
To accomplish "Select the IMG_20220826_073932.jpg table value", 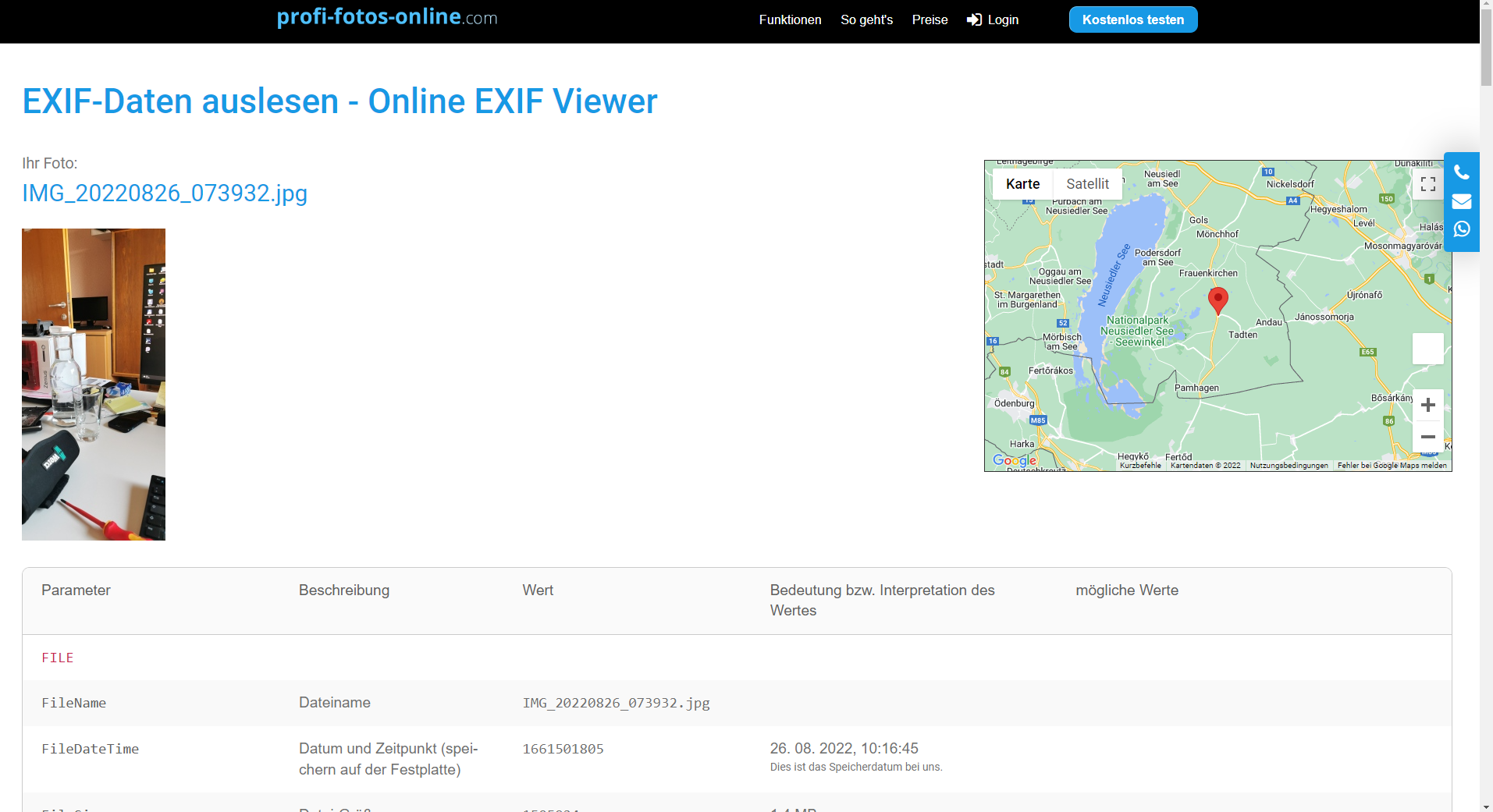I will [x=616, y=703].
